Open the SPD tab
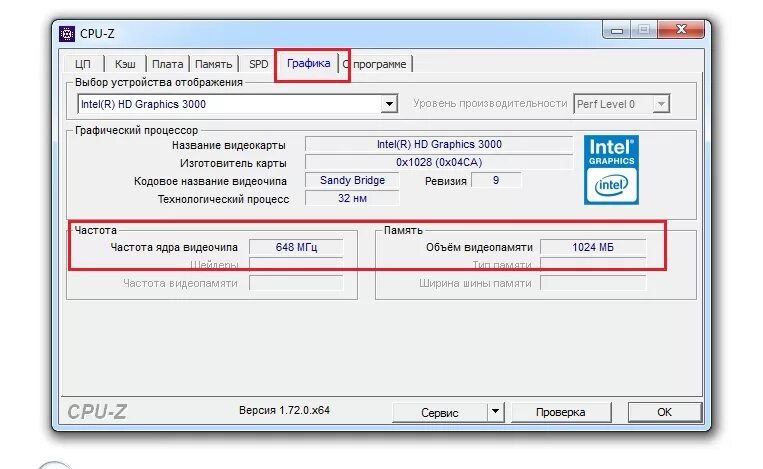Viewport: 763px width, 469px height. pyautogui.click(x=258, y=64)
